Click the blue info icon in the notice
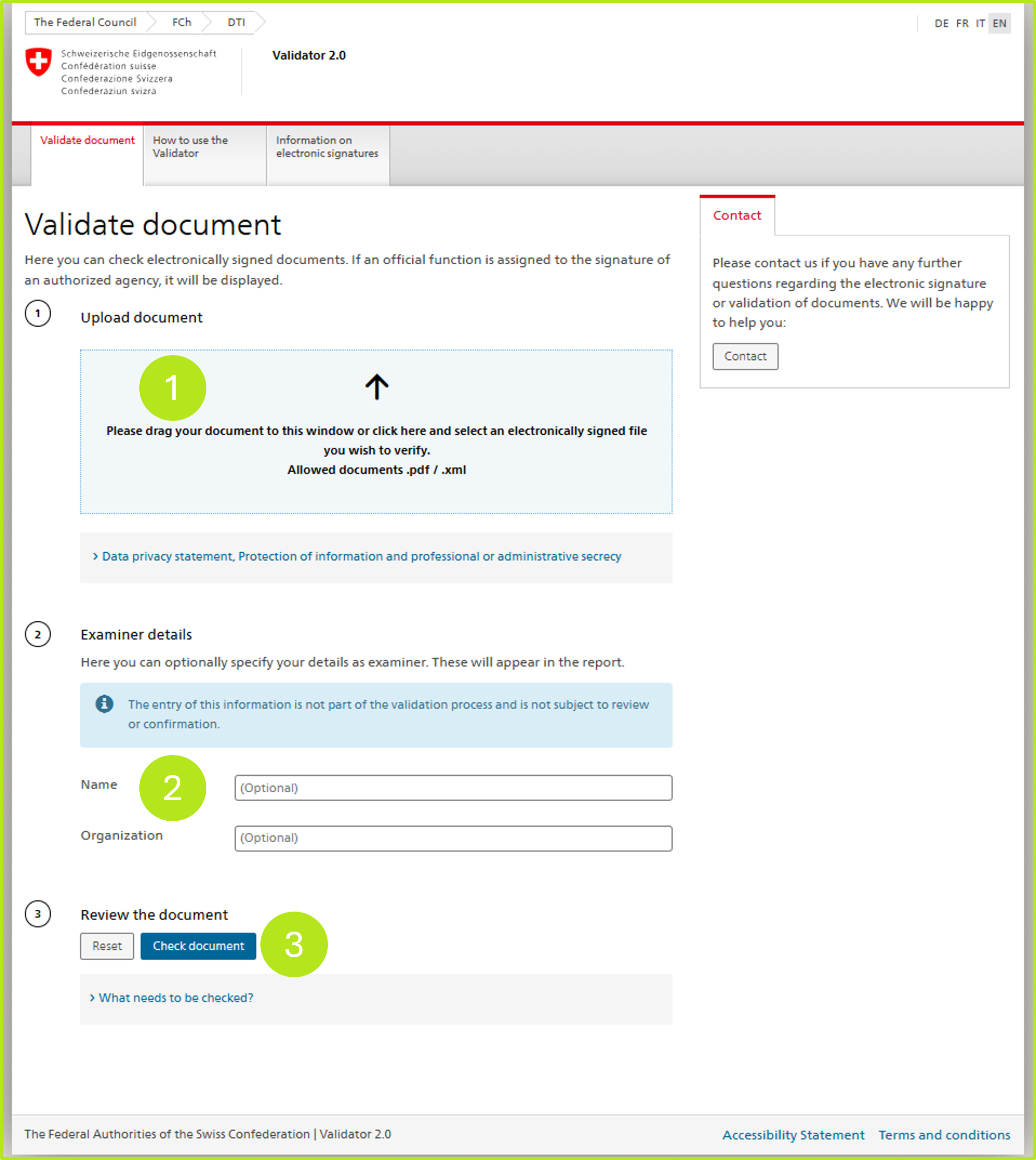1036x1160 pixels. click(x=104, y=704)
